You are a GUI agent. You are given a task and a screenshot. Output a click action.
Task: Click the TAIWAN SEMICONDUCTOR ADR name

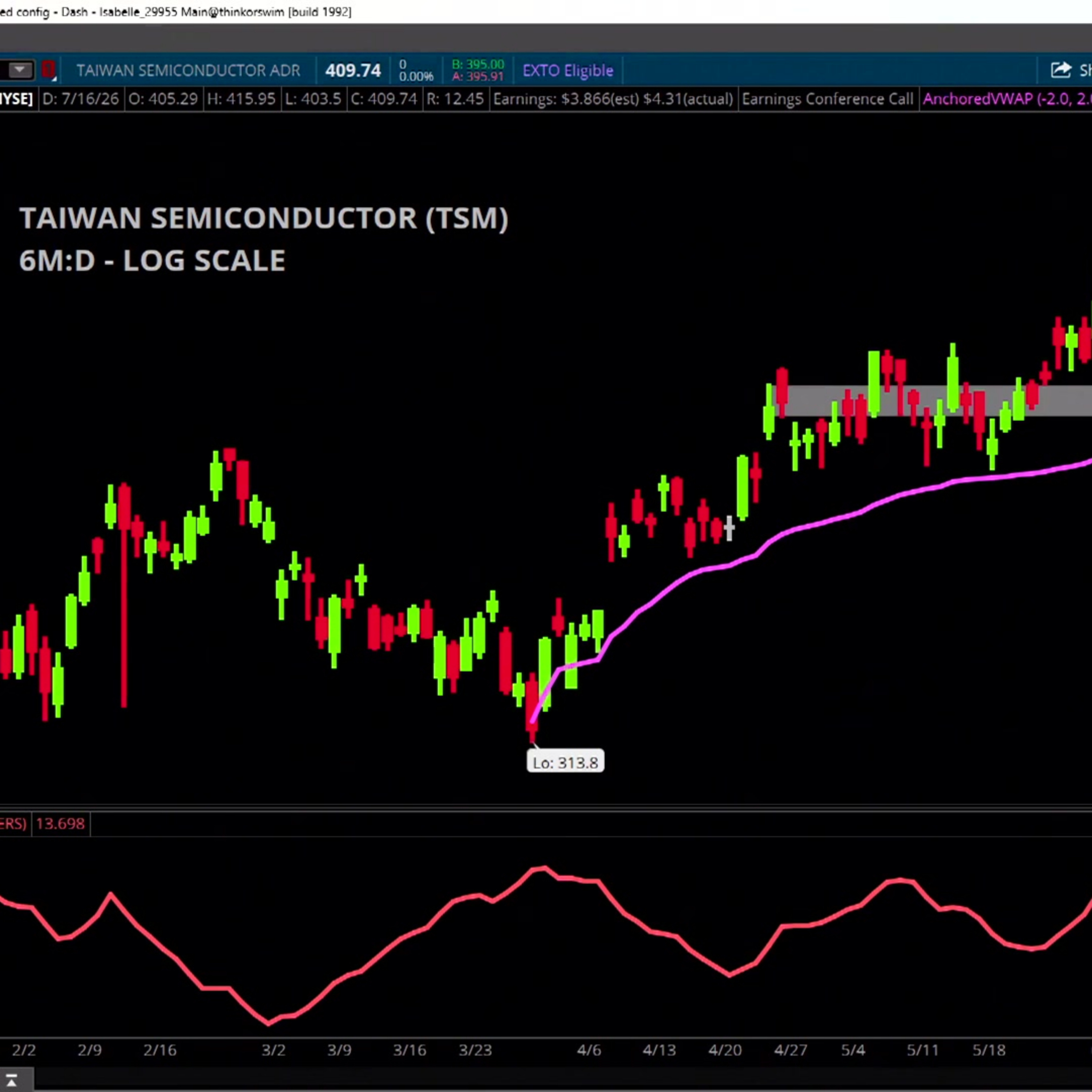pyautogui.click(x=188, y=71)
